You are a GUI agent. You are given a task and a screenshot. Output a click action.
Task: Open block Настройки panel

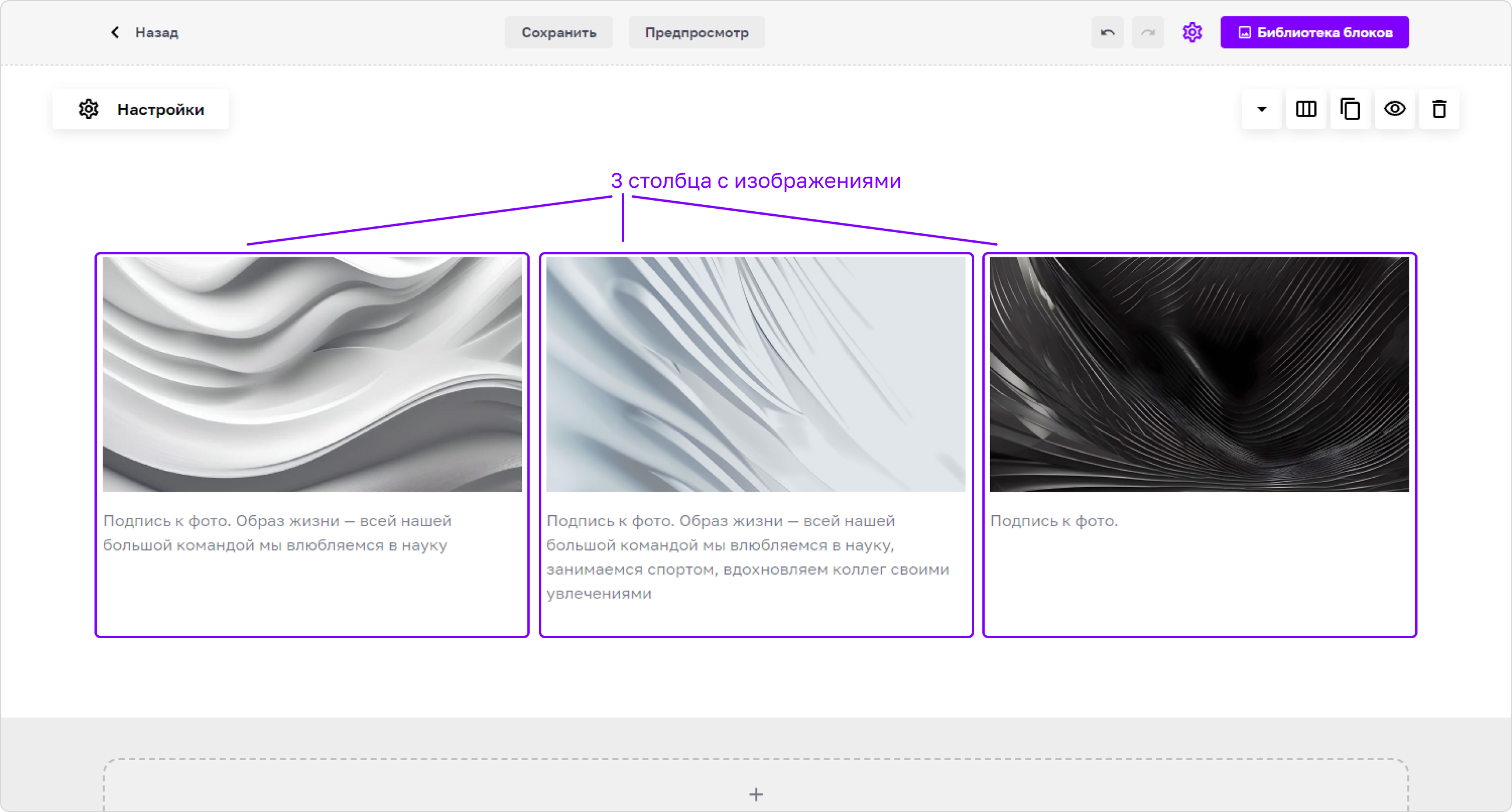pyautogui.click(x=140, y=109)
